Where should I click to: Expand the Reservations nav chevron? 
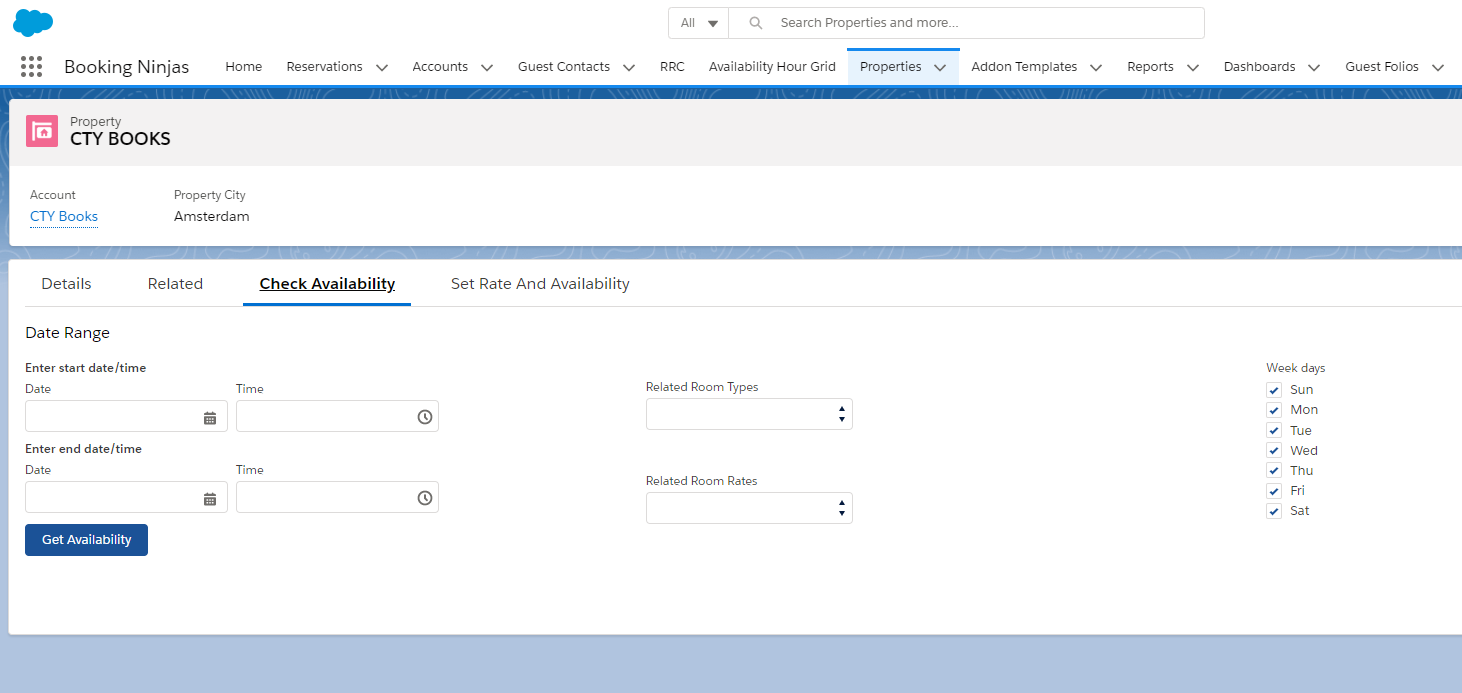tap(382, 68)
